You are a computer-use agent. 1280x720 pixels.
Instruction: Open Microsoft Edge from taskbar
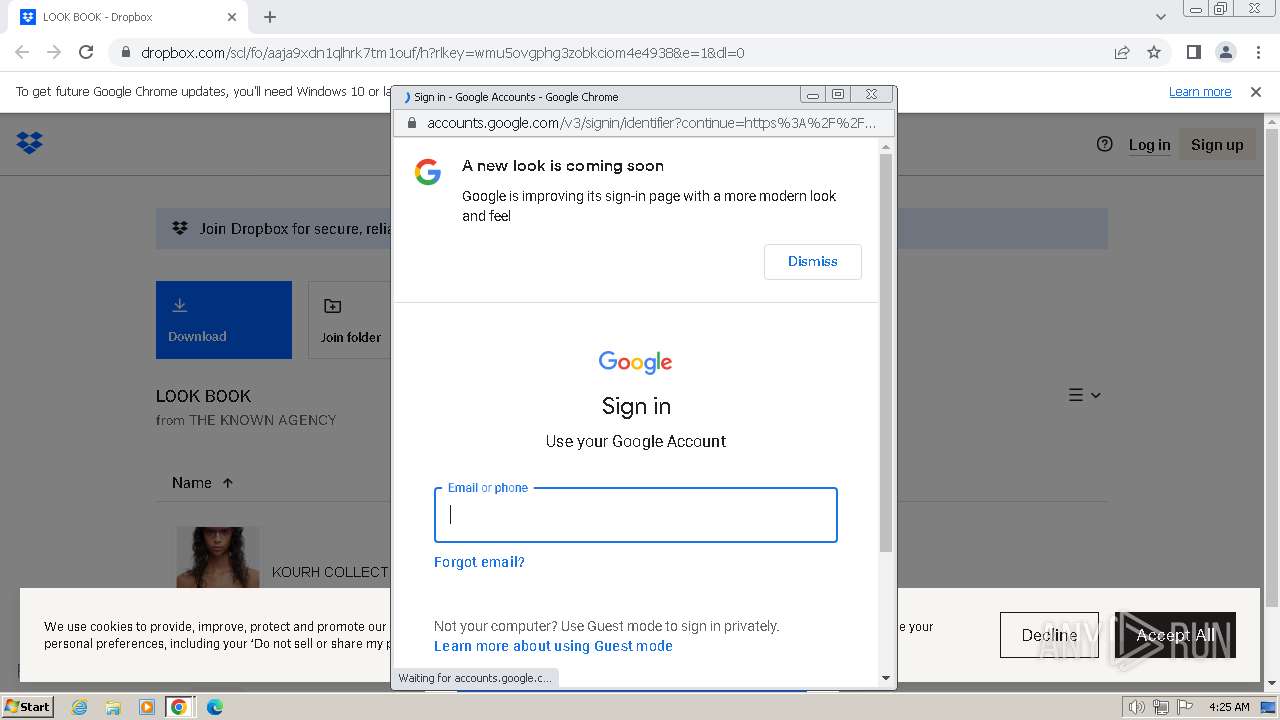pyautogui.click(x=214, y=707)
